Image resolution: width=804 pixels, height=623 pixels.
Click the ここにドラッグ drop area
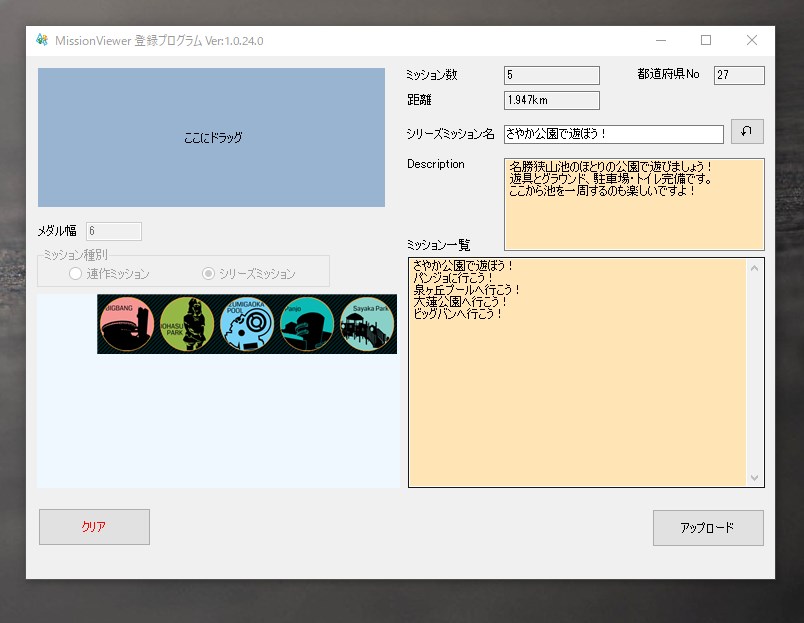coord(211,137)
